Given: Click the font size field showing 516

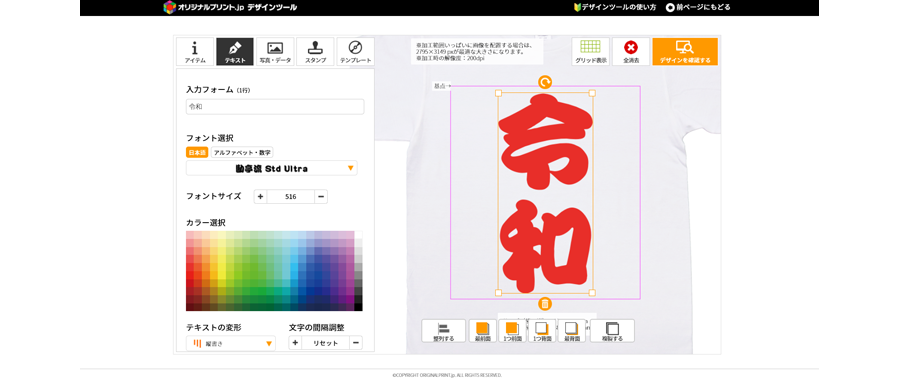Looking at the screenshot, I should [290, 196].
